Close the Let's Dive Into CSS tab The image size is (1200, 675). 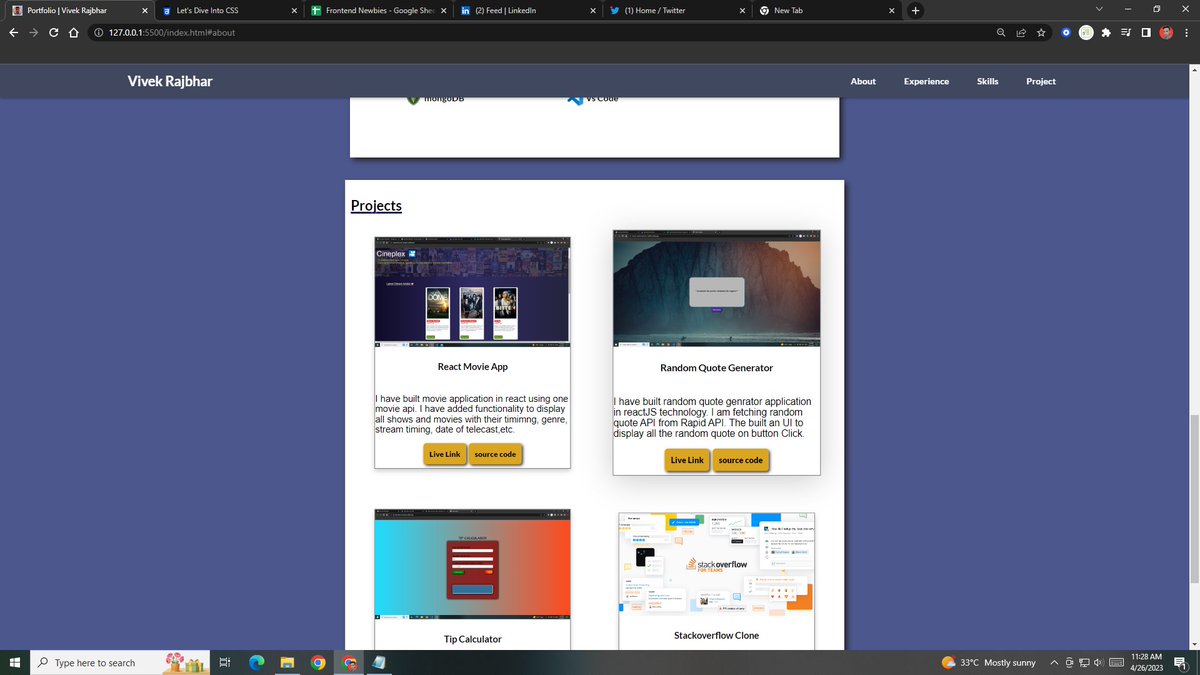pyautogui.click(x=293, y=10)
